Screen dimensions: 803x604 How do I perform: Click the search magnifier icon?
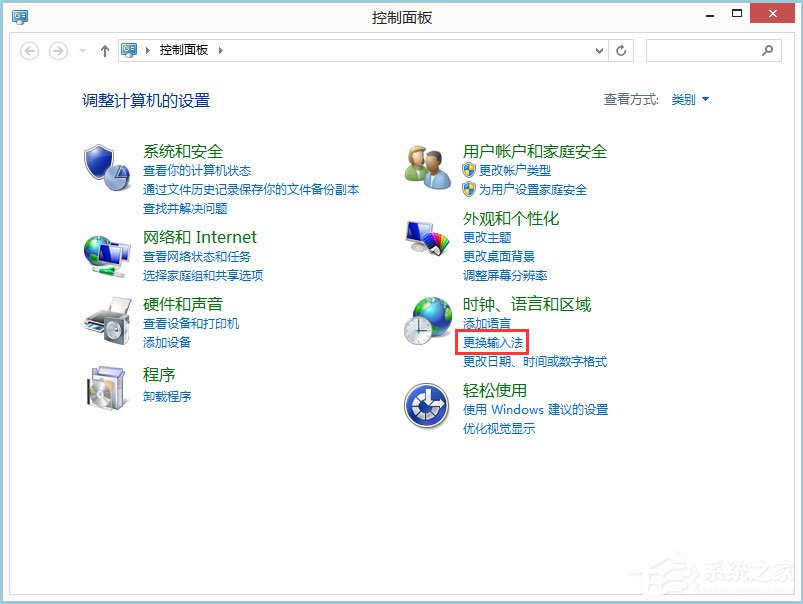(766, 50)
